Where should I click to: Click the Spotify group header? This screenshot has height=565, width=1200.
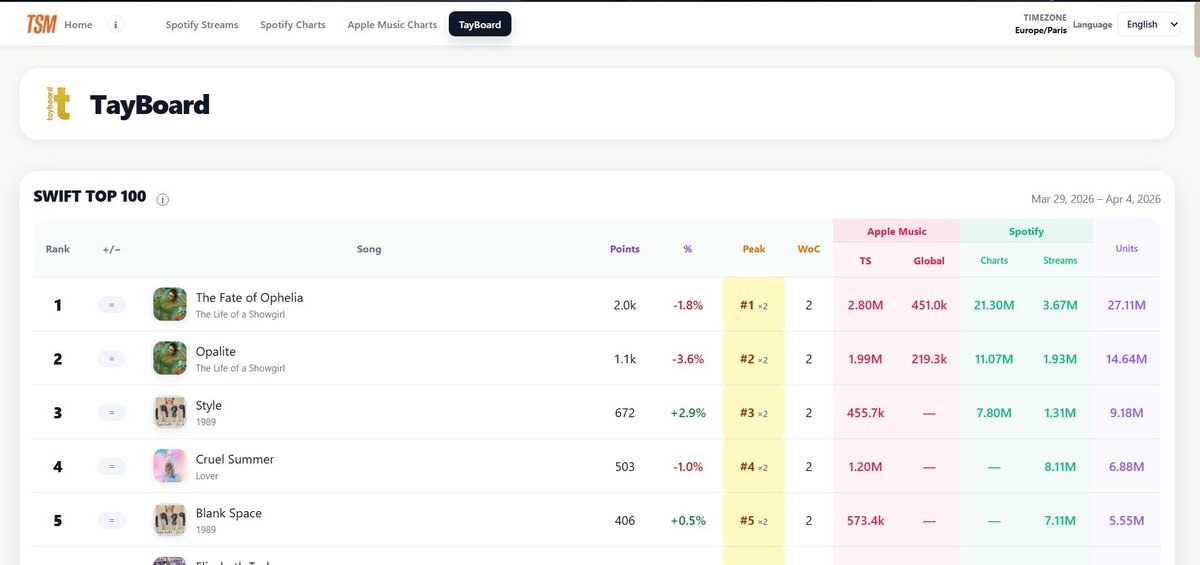point(1026,231)
